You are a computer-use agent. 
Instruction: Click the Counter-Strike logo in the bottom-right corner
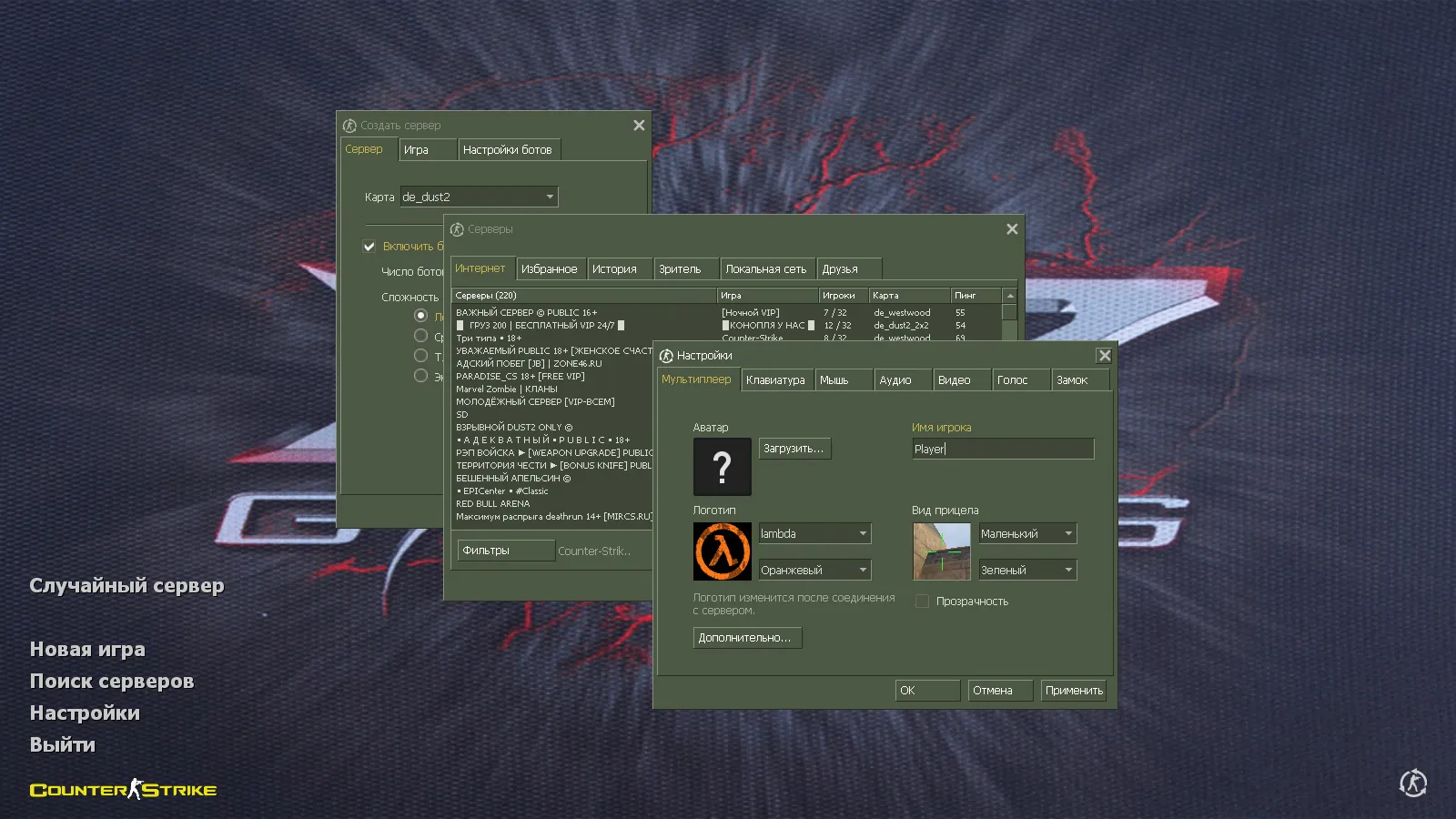[x=1412, y=783]
